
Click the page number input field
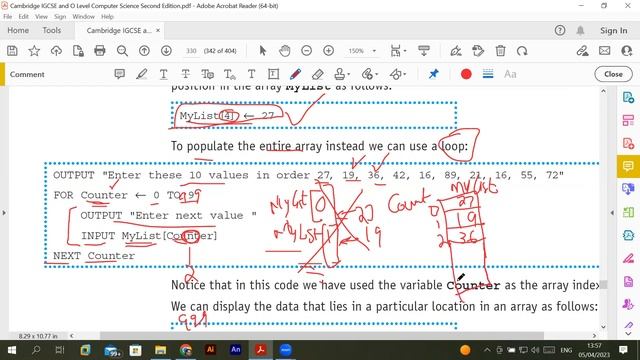tap(191, 51)
